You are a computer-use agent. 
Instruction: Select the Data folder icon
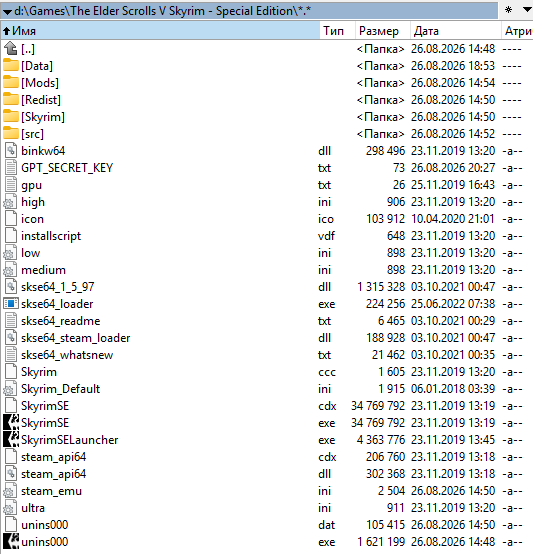point(11,66)
